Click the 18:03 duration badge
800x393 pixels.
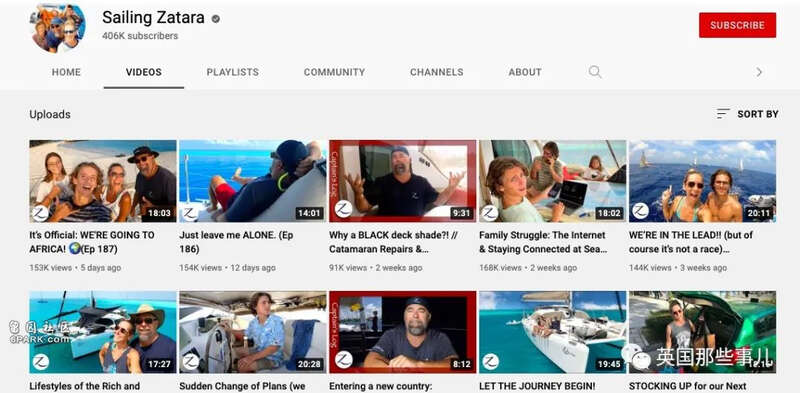click(x=159, y=213)
